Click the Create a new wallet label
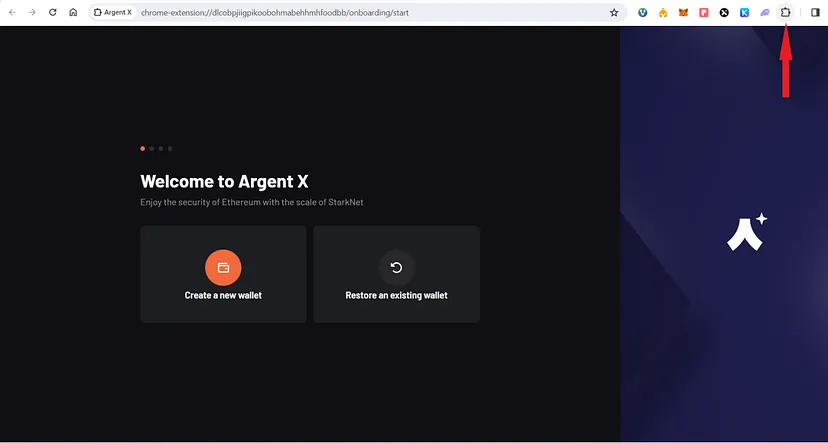This screenshot has height=443, width=828. pos(223,296)
